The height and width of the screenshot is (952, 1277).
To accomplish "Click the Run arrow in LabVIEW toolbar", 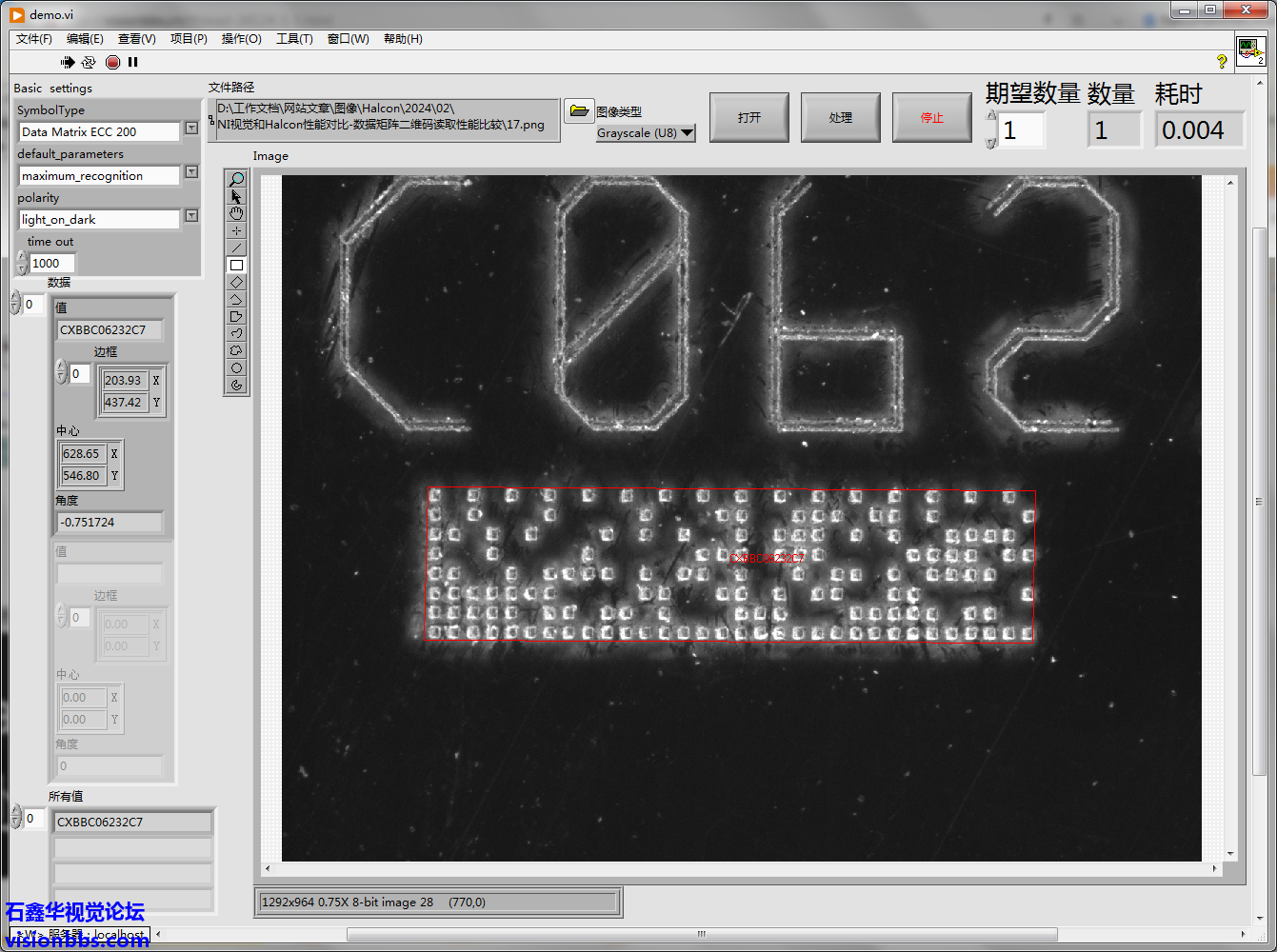I will [x=68, y=62].
